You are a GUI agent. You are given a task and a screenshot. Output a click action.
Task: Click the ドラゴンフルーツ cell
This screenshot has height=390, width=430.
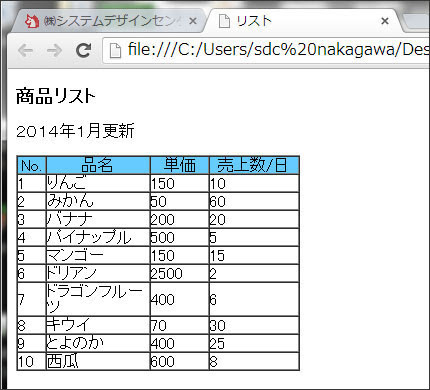[x=98, y=299]
